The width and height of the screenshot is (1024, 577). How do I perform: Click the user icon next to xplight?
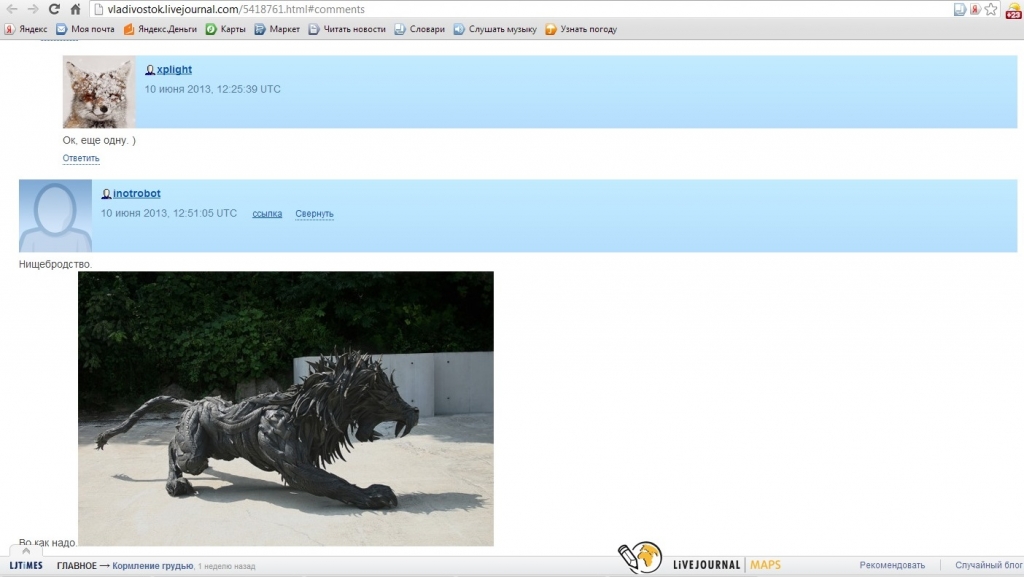point(150,70)
